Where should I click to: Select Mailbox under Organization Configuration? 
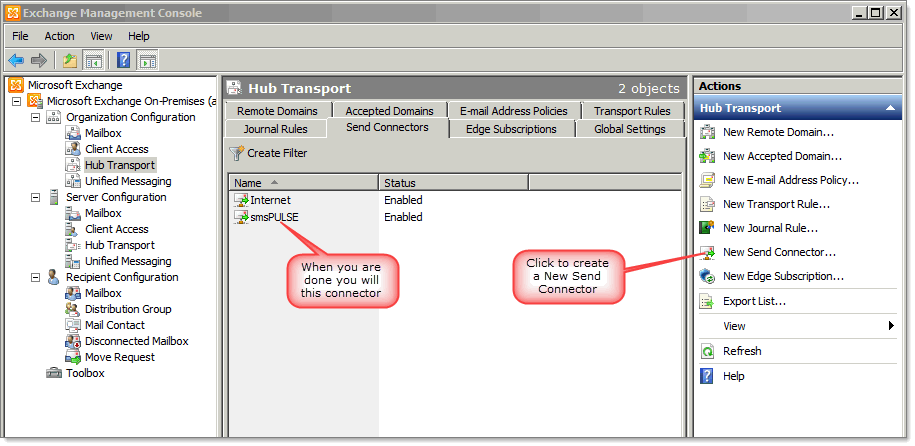pyautogui.click(x=103, y=133)
